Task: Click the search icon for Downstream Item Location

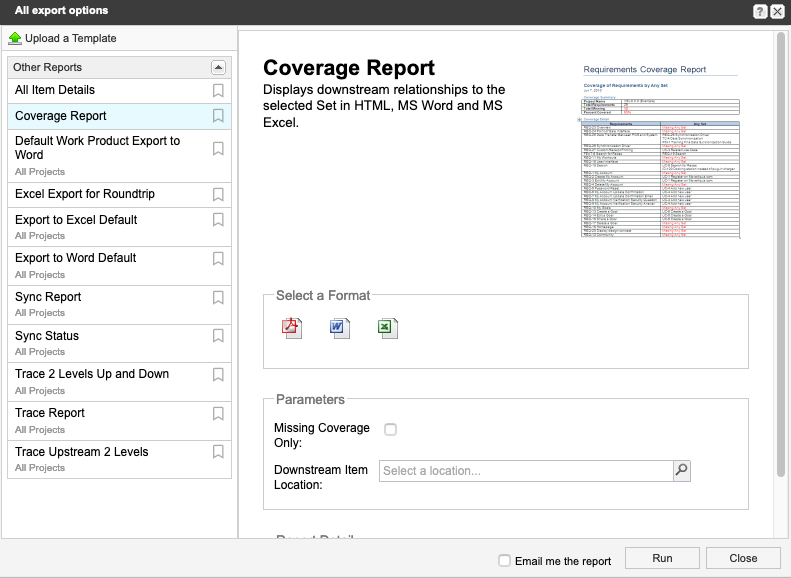Action: 681,470
